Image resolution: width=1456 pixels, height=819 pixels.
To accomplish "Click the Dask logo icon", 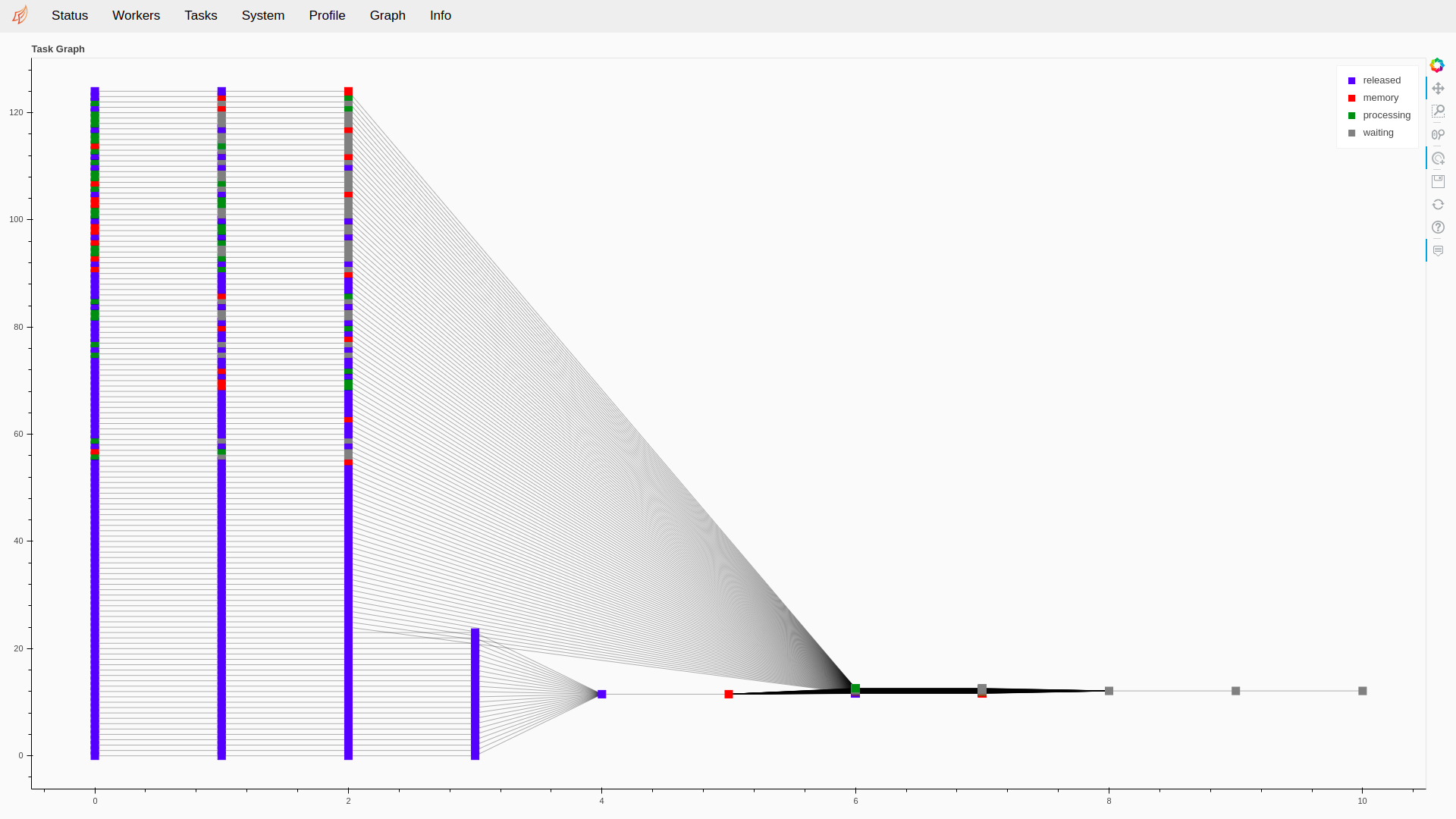I will pyautogui.click(x=20, y=15).
